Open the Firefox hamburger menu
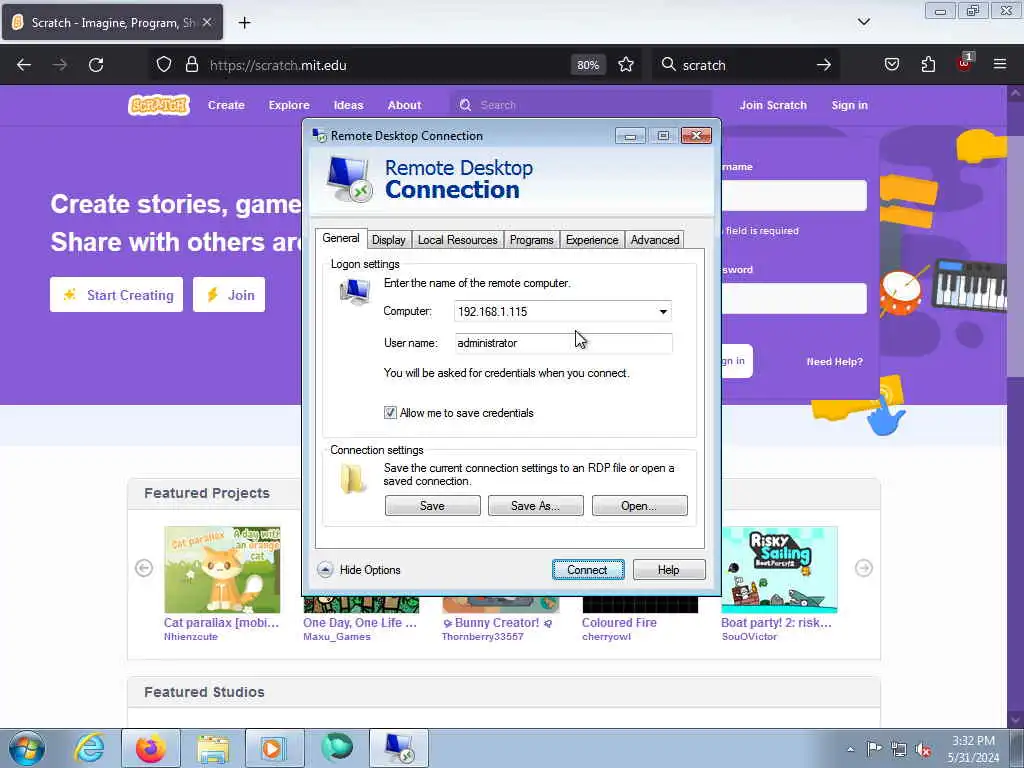This screenshot has height=768, width=1024. (1000, 65)
